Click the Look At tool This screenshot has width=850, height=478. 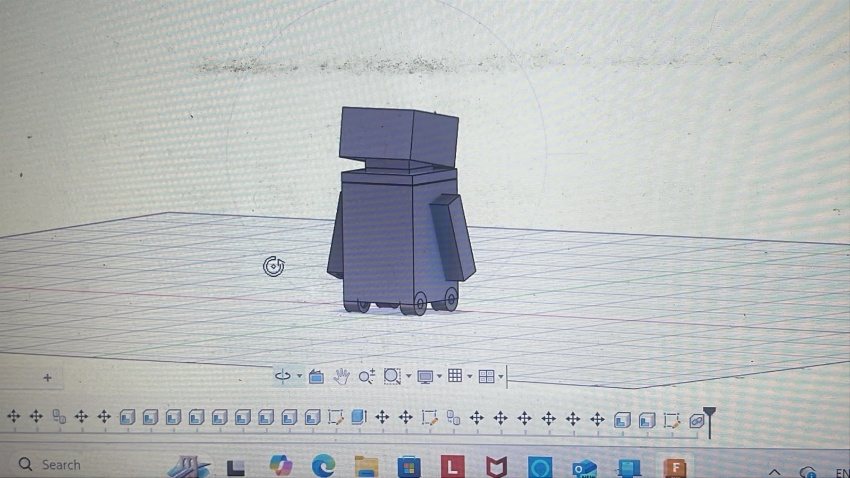[x=316, y=376]
